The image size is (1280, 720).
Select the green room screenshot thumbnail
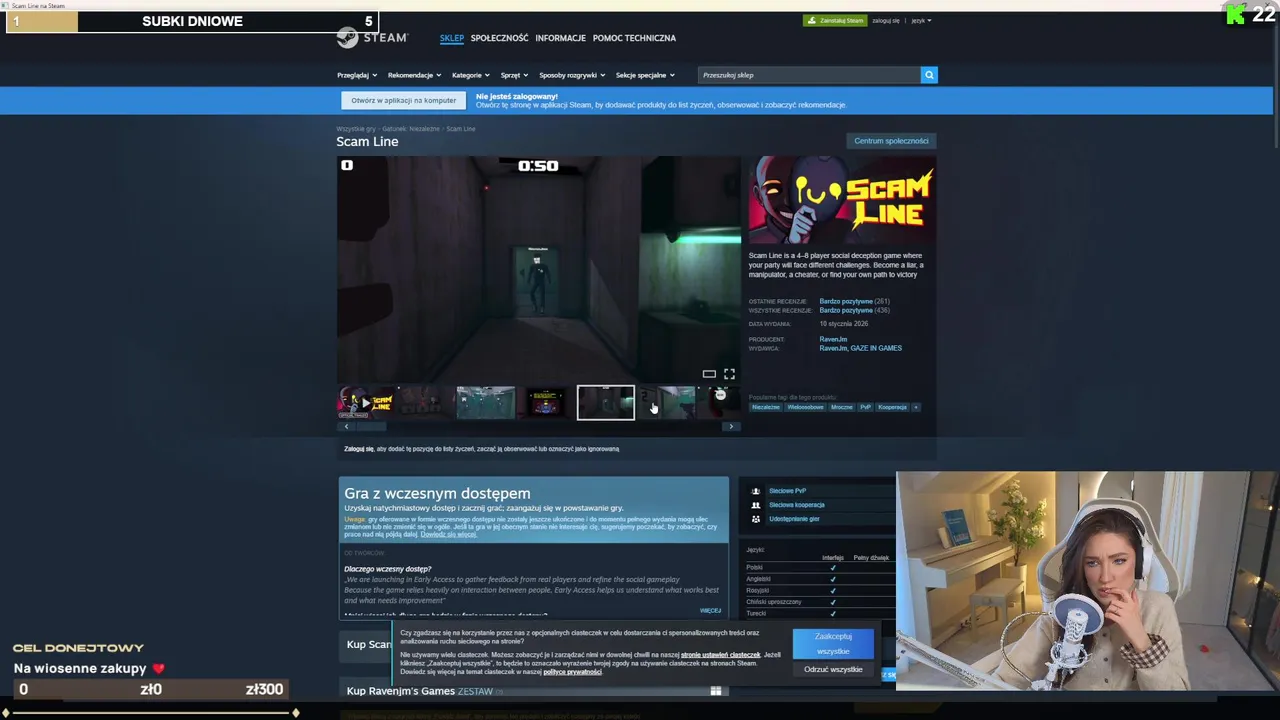pos(485,403)
